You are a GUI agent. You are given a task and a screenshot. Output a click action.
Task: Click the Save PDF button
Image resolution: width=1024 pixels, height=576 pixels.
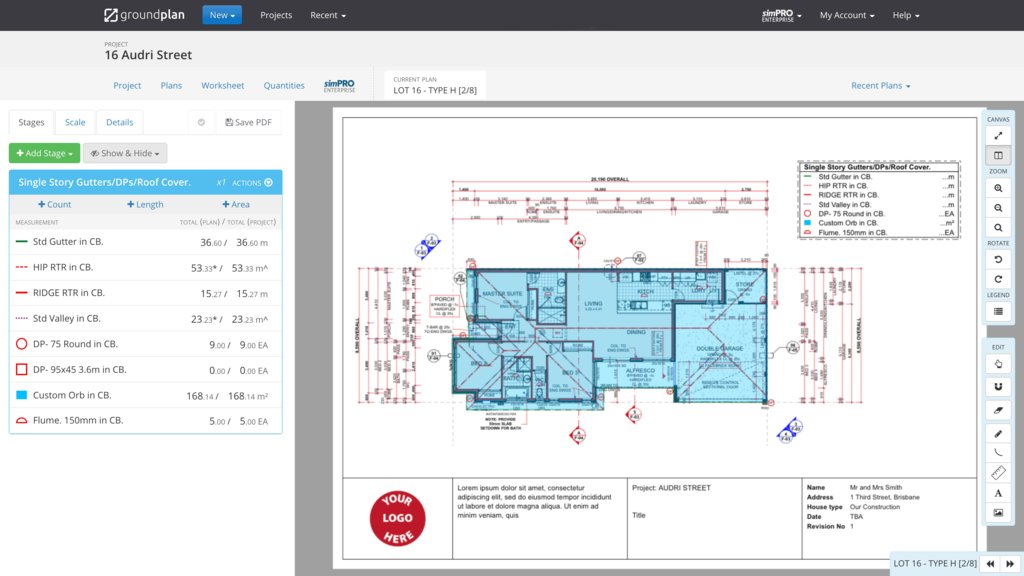point(248,121)
